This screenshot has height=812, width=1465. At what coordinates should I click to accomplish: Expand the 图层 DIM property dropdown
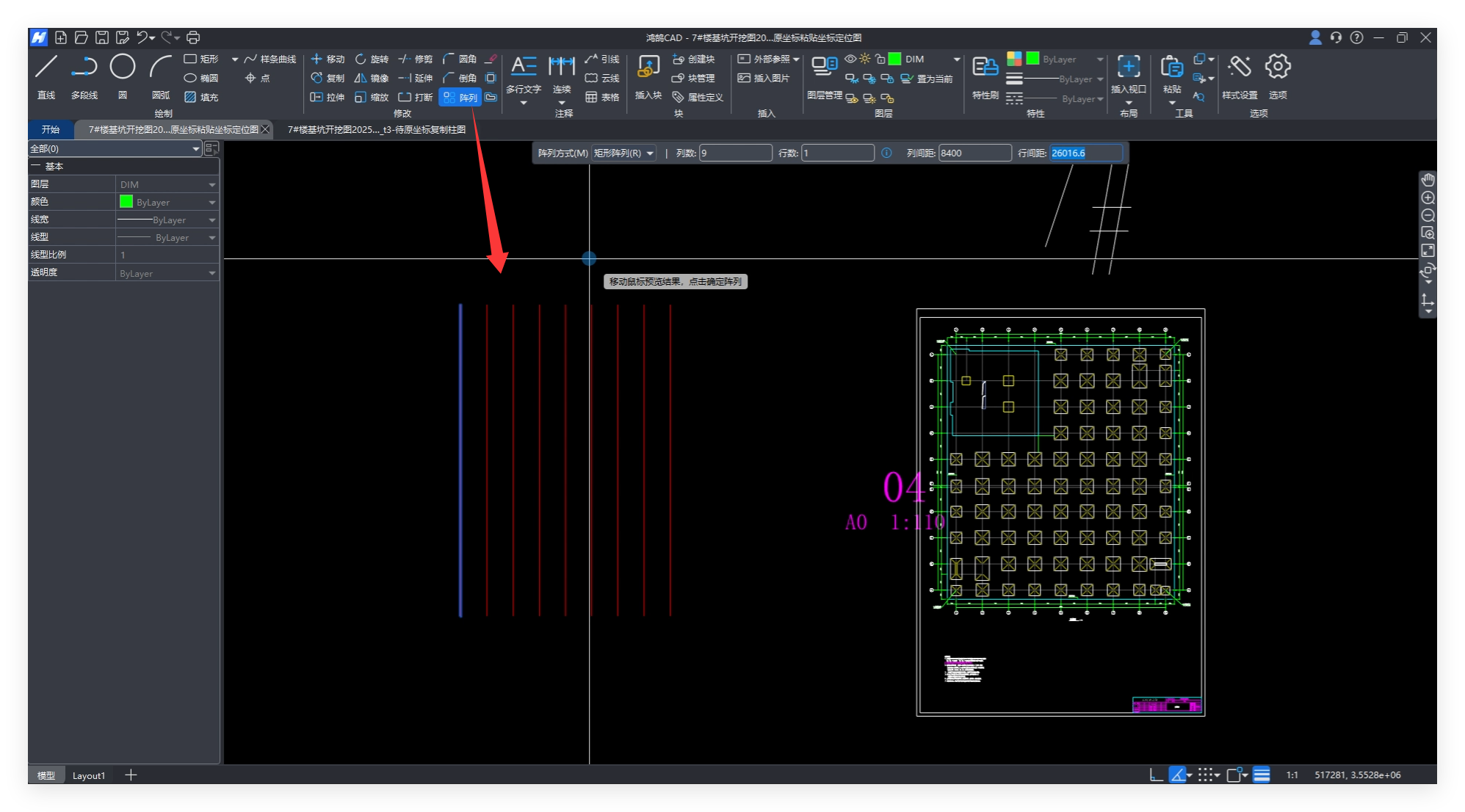tap(211, 184)
